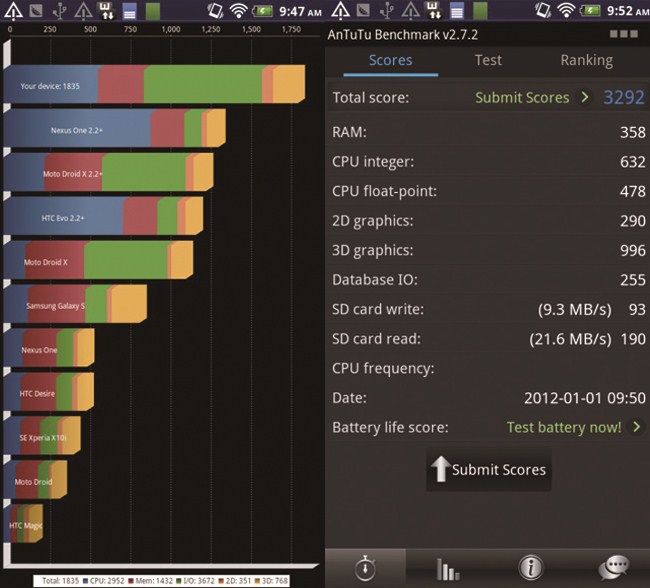Viewport: 650px width, 588px height.
Task: Tap the Wi-Fi icon beside the 9:52 clock
Action: pos(564,11)
